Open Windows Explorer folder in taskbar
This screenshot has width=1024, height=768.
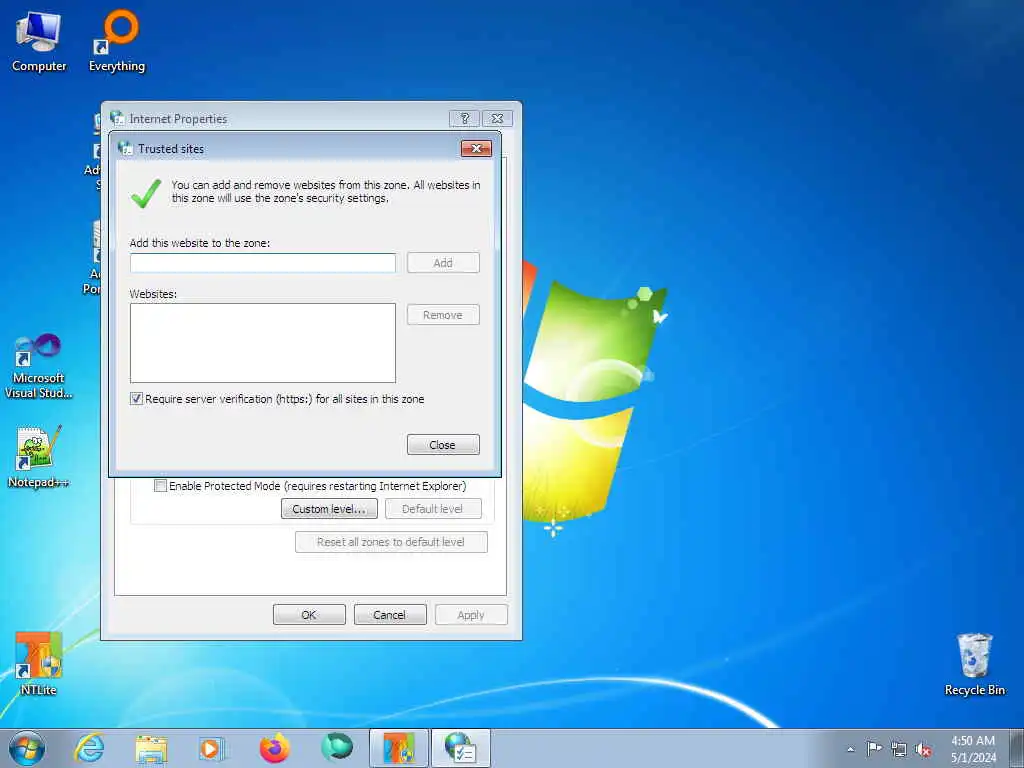pos(152,748)
